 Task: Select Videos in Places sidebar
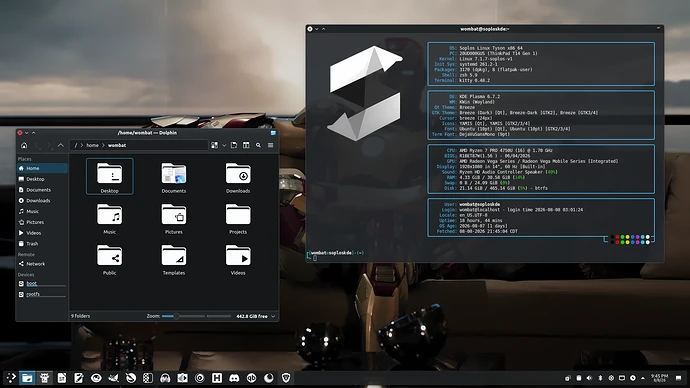(42, 233)
